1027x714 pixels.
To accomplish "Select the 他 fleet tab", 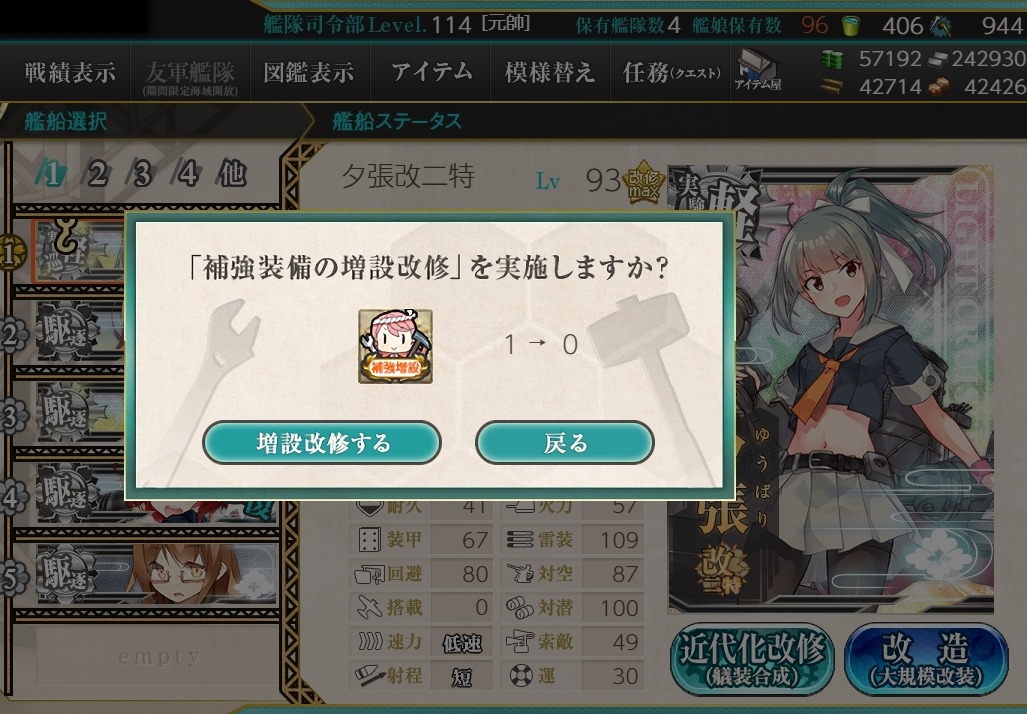I will pos(233,174).
